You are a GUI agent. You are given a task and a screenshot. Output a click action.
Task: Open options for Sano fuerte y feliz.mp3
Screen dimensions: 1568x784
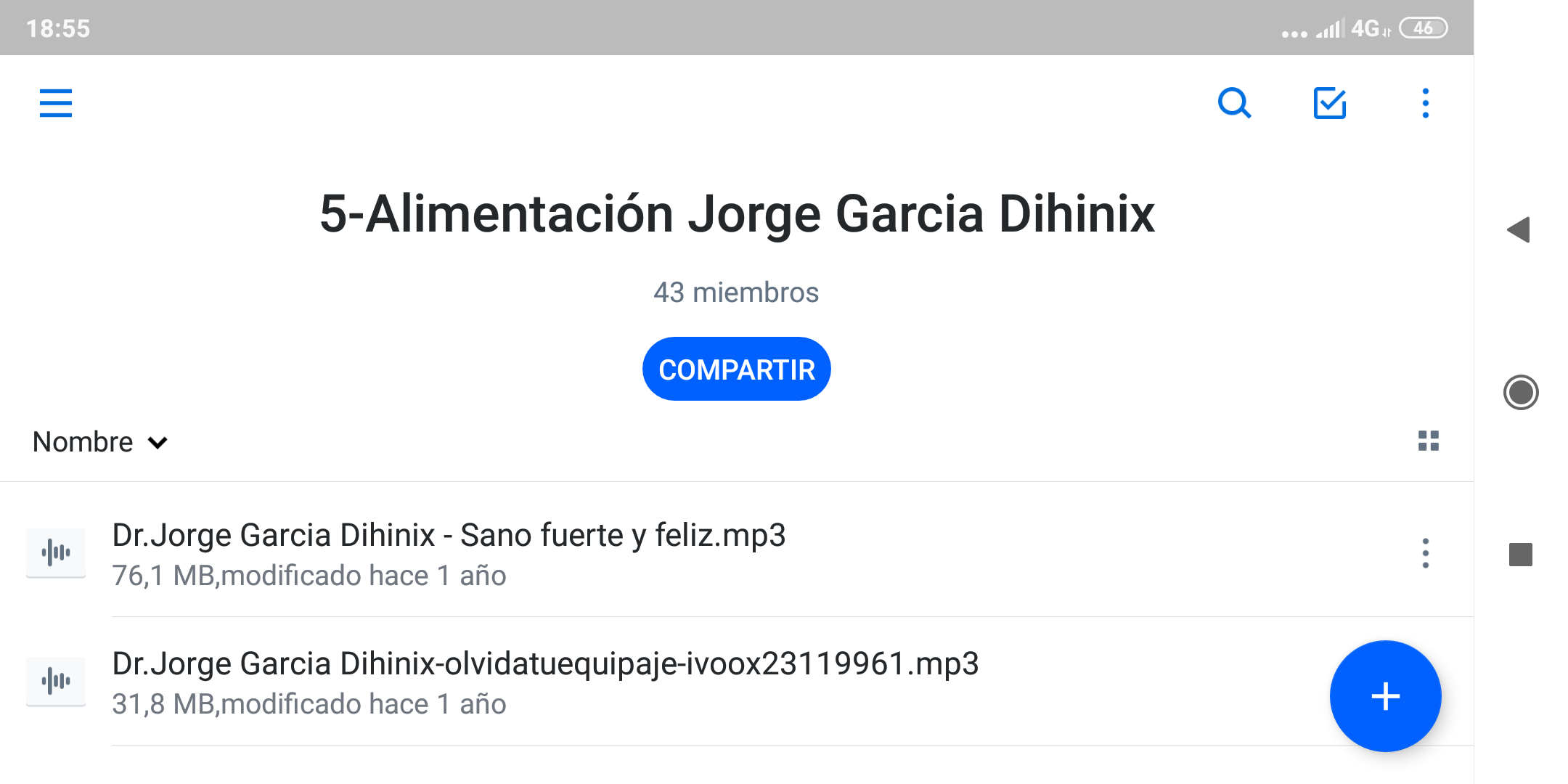point(1426,553)
